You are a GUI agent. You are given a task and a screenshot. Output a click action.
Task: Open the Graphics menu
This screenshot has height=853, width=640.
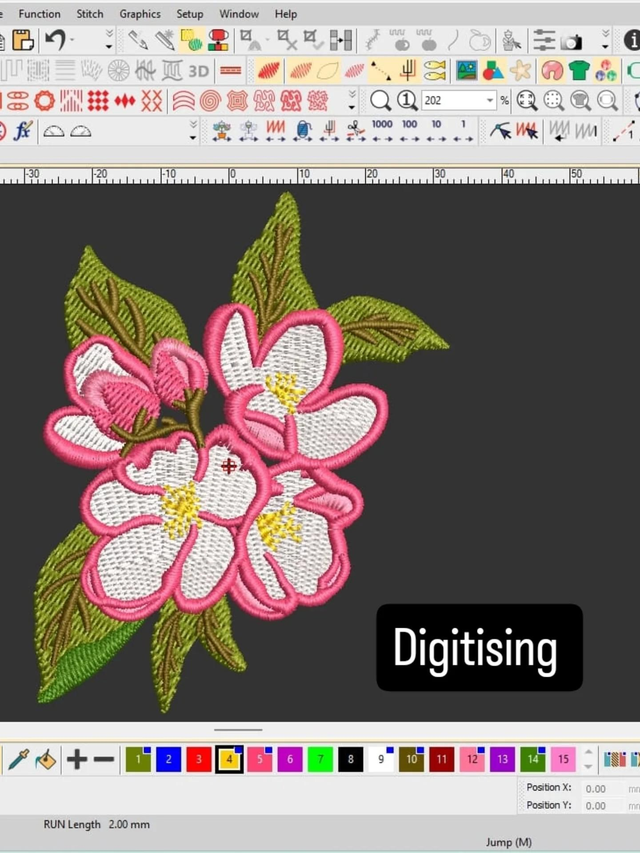click(x=140, y=14)
